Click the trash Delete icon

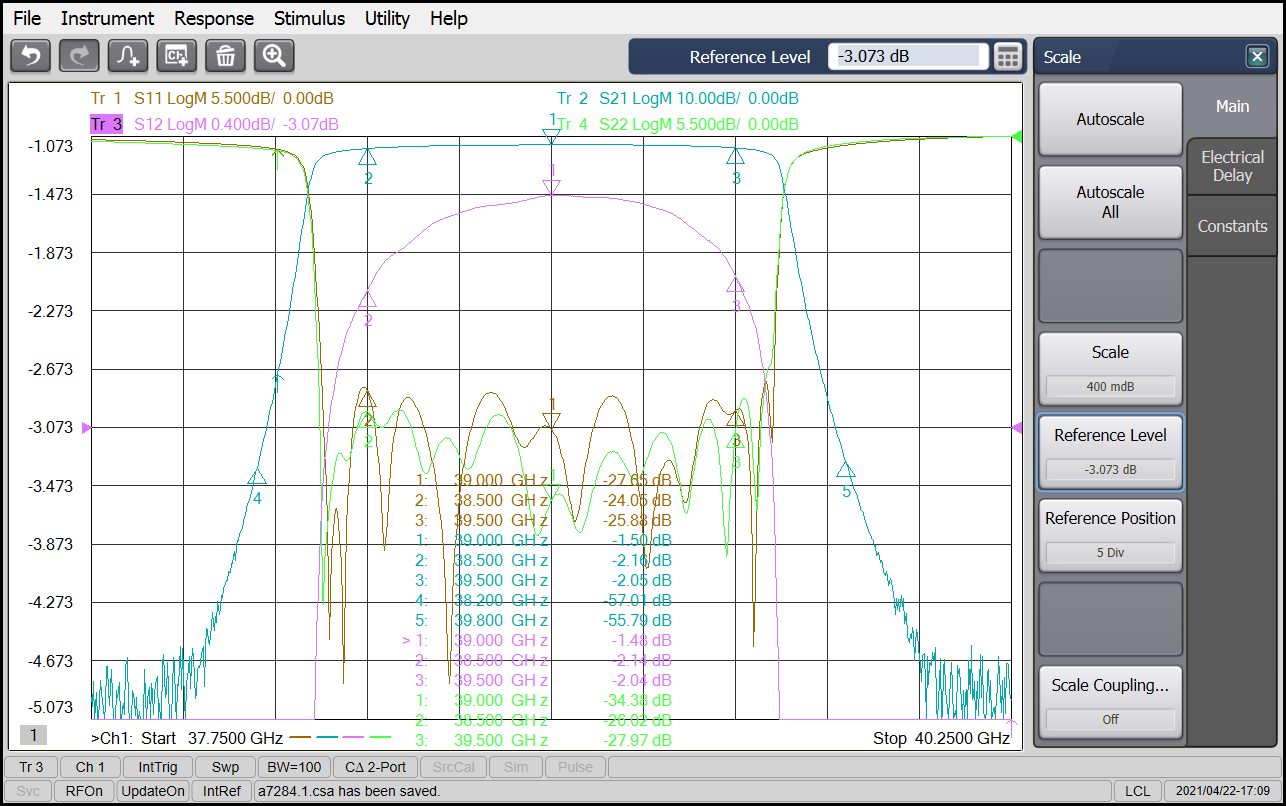coord(225,56)
